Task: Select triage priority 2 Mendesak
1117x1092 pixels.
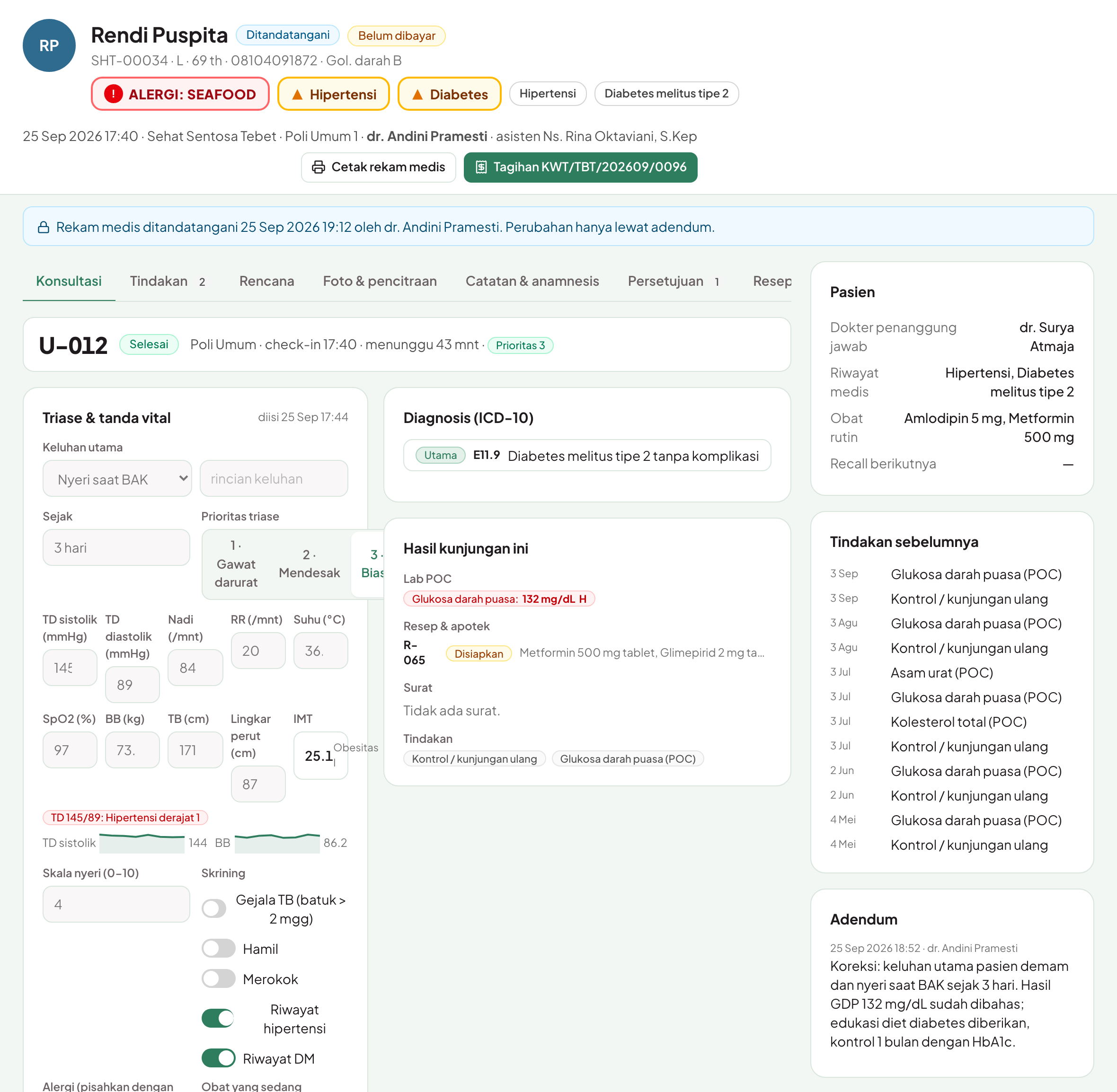Action: [x=309, y=564]
